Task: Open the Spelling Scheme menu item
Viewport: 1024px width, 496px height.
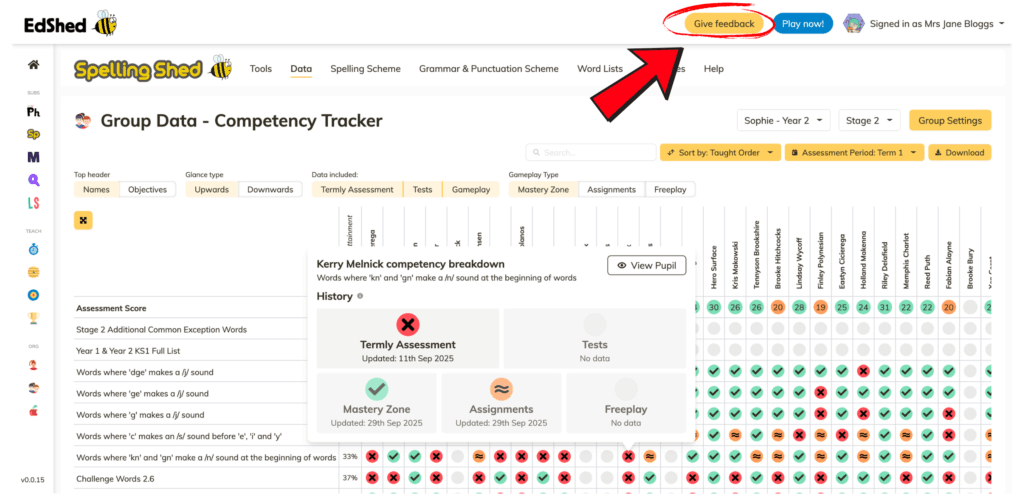Action: 365,69
